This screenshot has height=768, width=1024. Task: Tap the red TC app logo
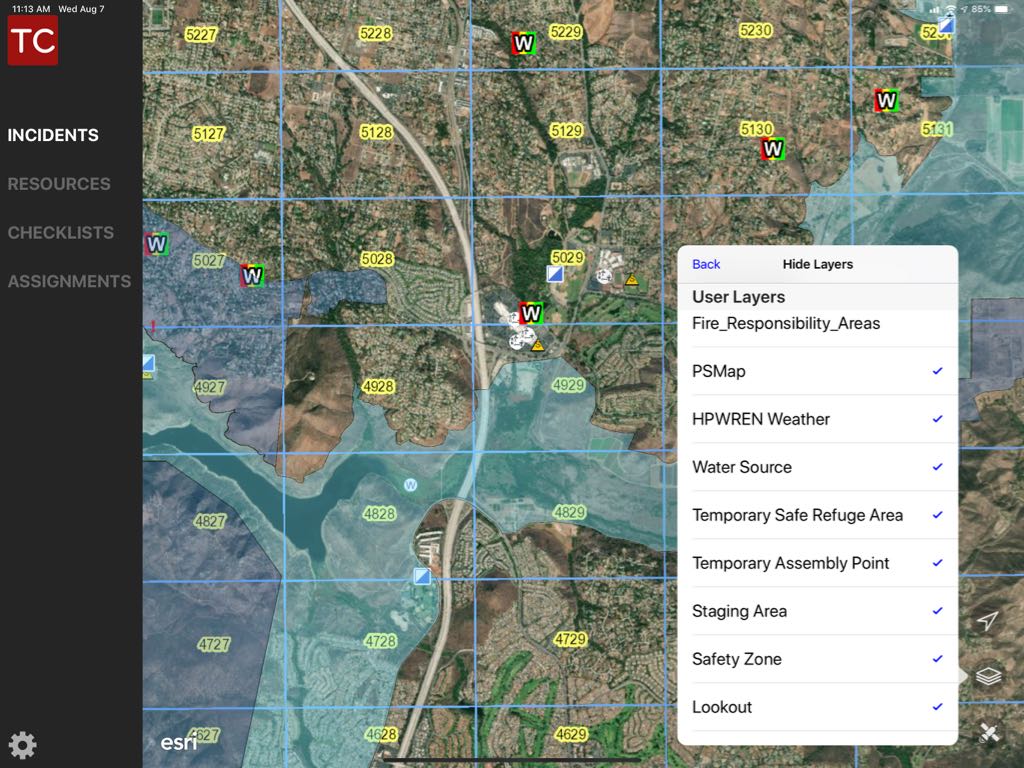click(x=33, y=40)
